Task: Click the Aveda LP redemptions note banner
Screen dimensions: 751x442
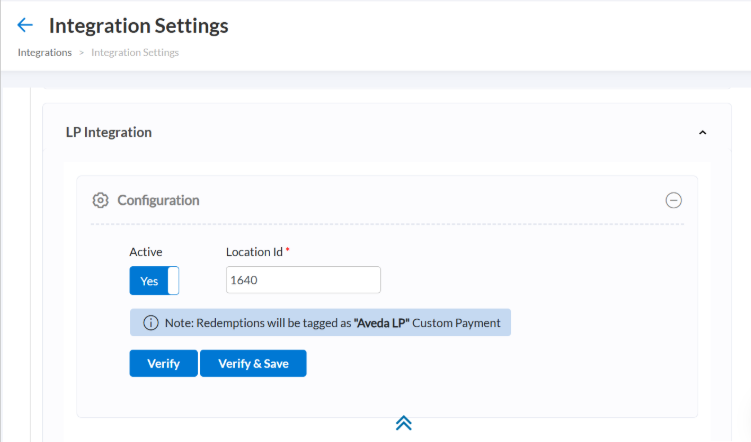Action: pyautogui.click(x=320, y=323)
